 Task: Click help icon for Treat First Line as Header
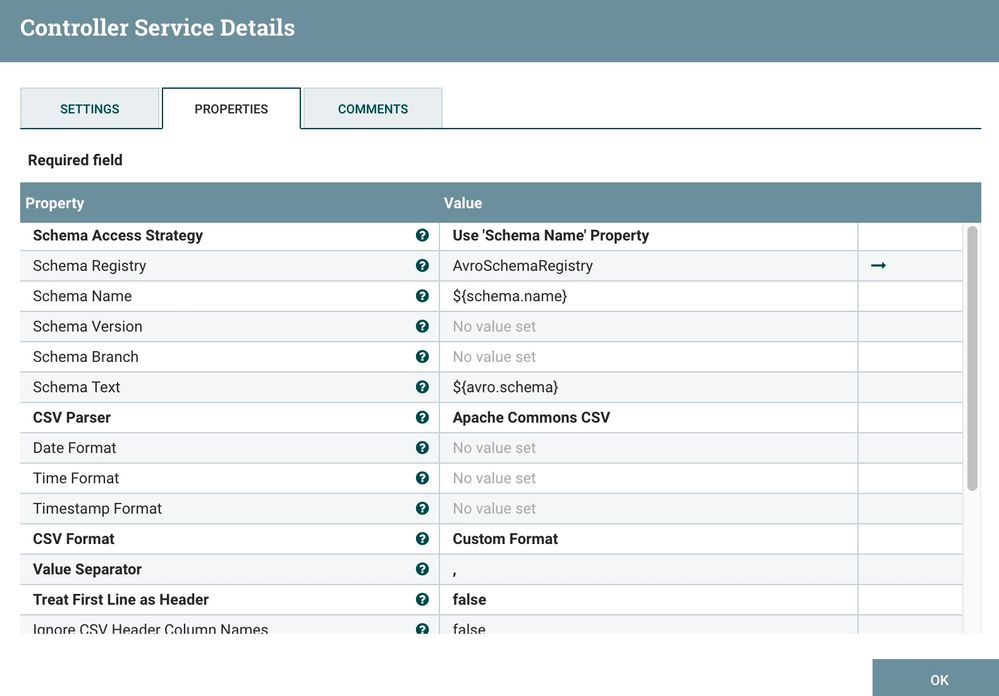[422, 599]
